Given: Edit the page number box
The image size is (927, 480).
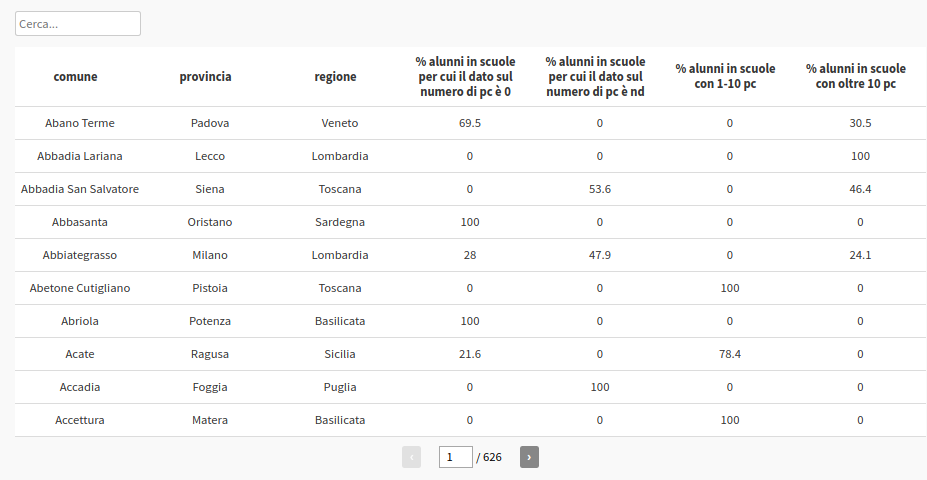Looking at the screenshot, I should click(x=456, y=457).
